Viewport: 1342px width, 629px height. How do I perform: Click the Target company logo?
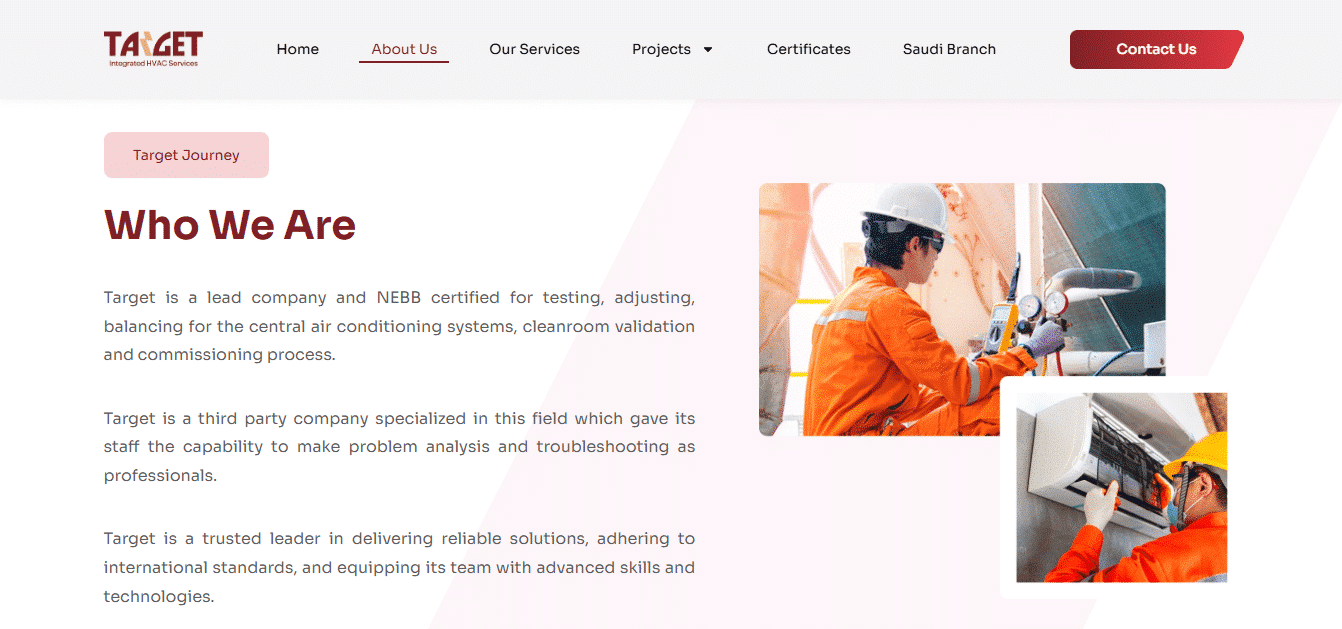click(x=153, y=44)
